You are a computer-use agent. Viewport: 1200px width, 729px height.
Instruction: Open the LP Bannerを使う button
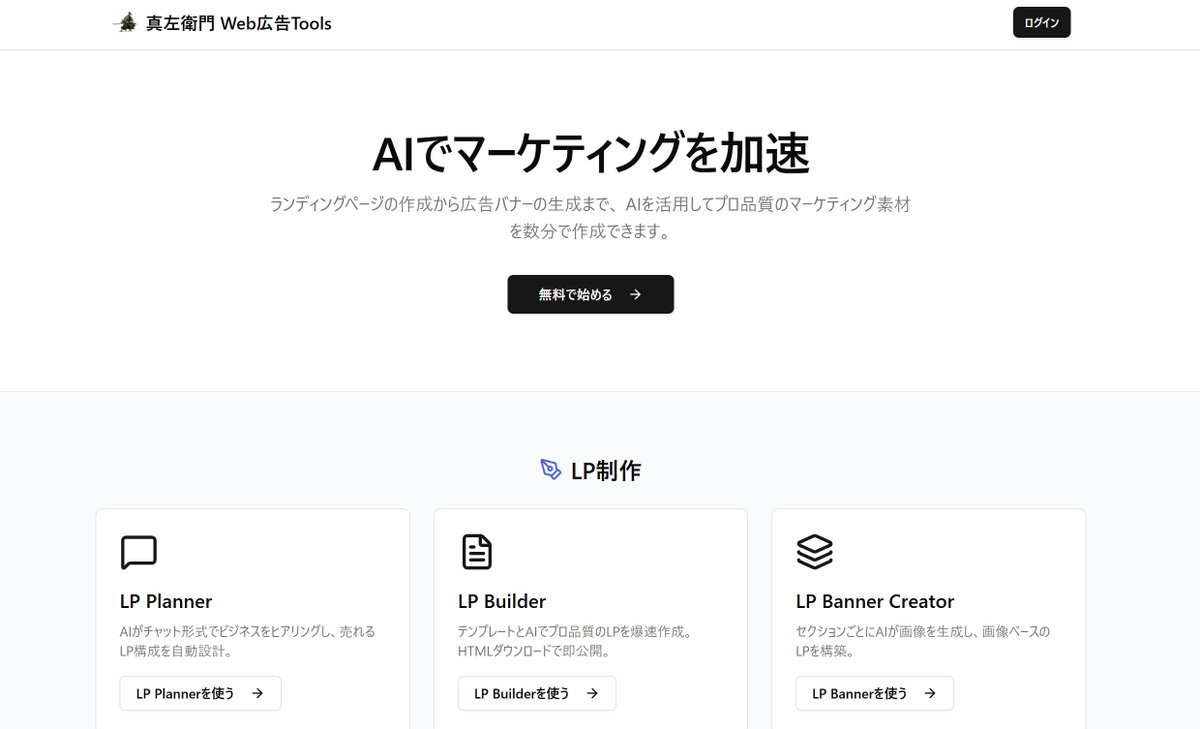[x=875, y=693]
